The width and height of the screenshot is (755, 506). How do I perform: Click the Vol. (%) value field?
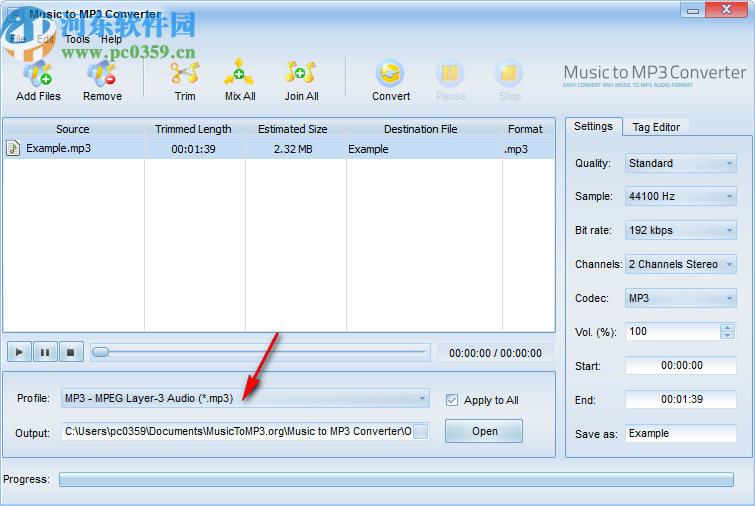tap(673, 331)
